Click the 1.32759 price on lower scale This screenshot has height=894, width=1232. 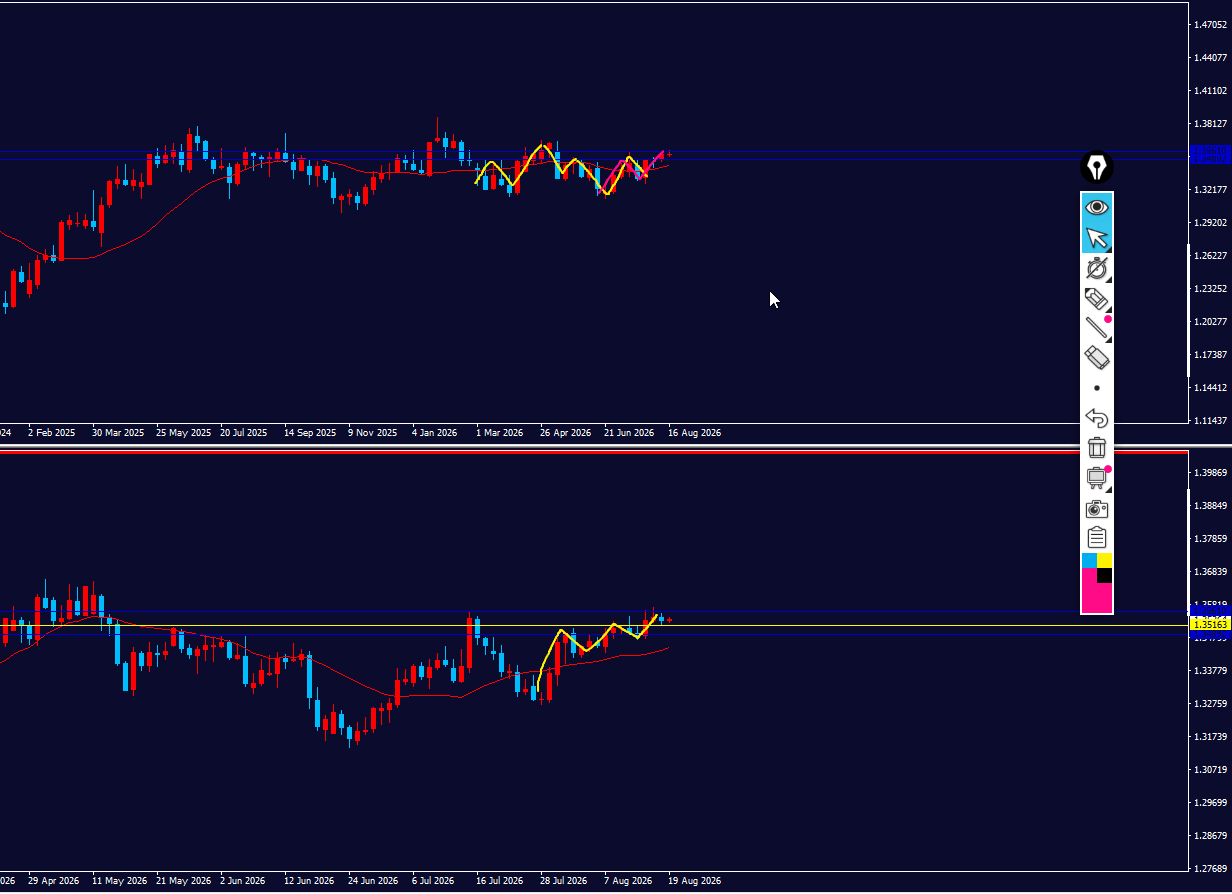(x=1210, y=704)
